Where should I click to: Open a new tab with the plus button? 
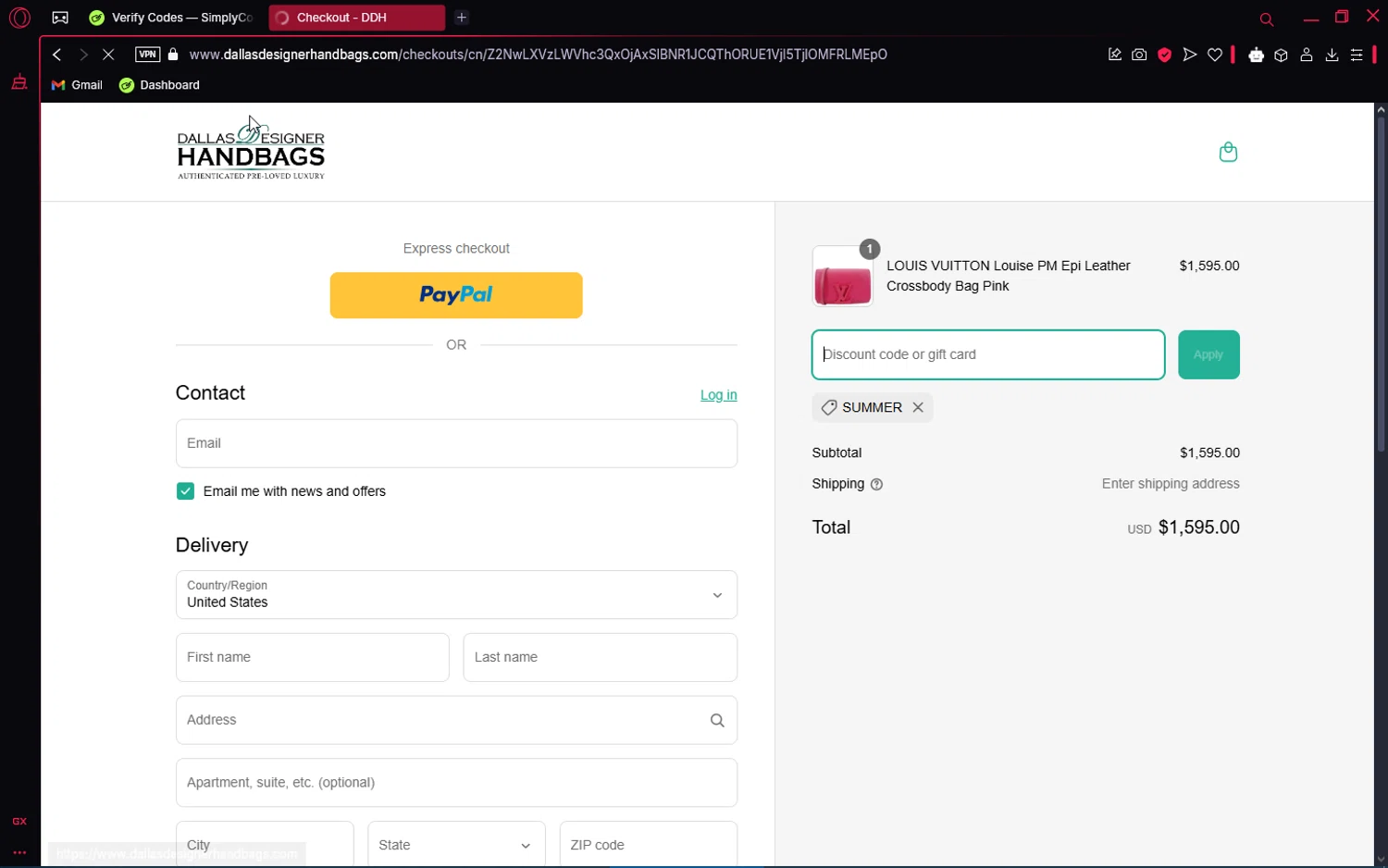462,18
